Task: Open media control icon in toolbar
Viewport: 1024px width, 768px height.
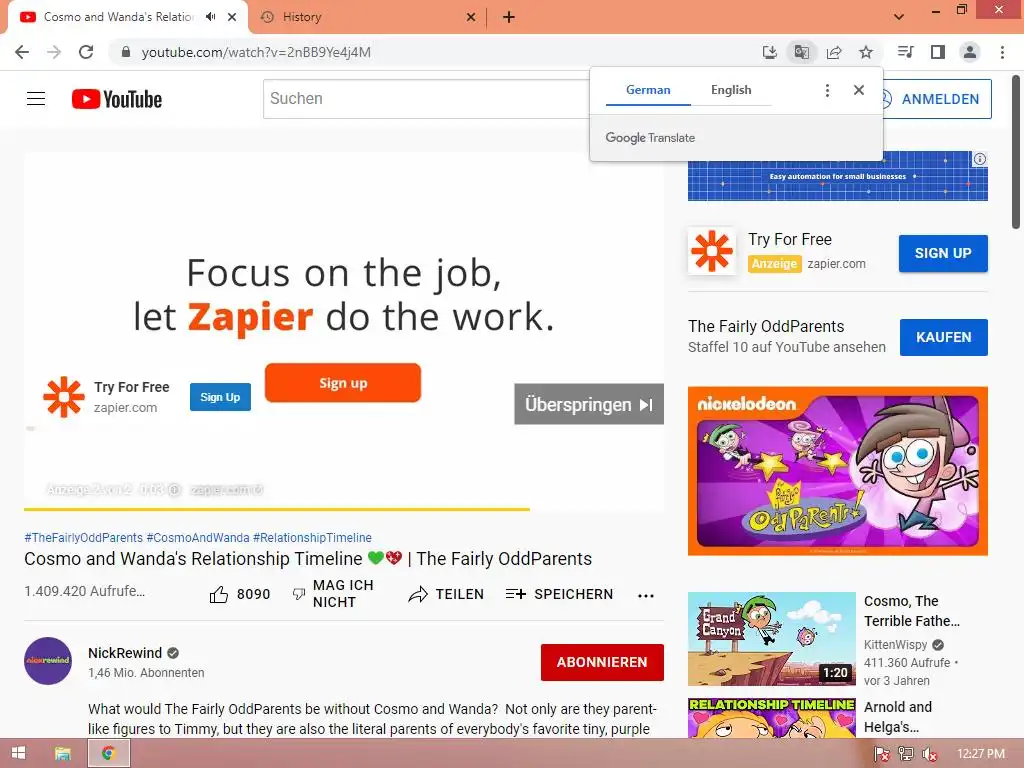Action: [x=906, y=52]
